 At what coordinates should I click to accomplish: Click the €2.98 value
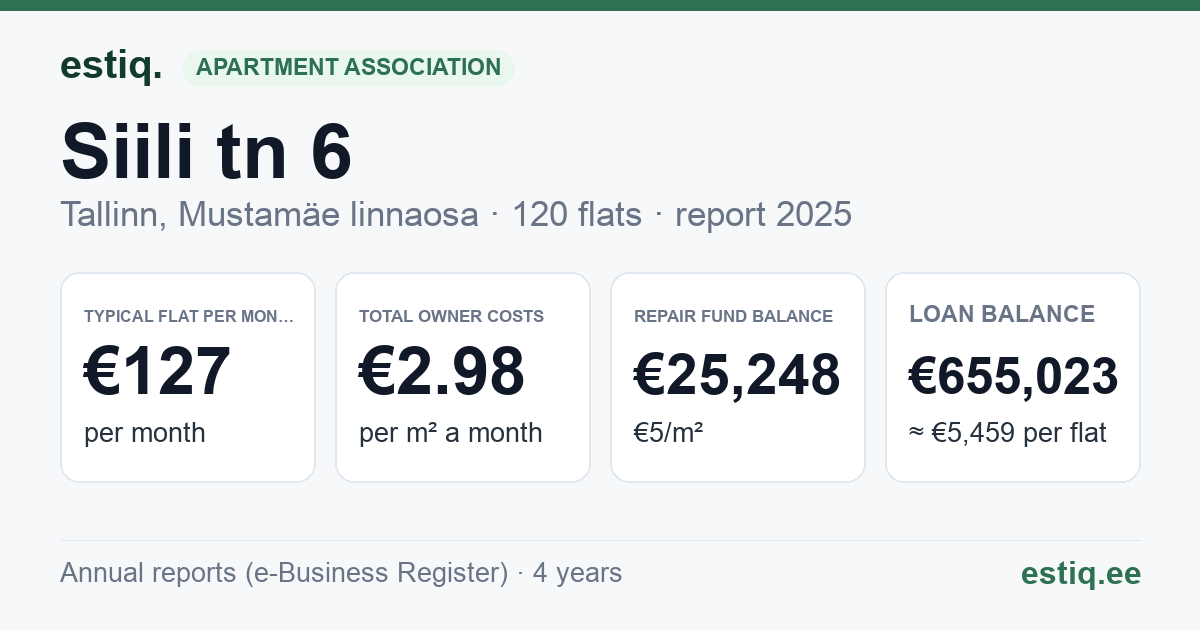pyautogui.click(x=441, y=372)
